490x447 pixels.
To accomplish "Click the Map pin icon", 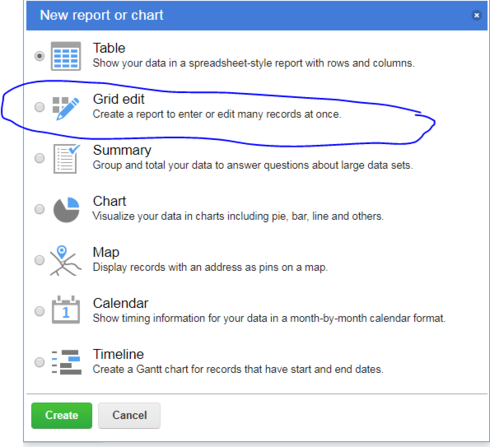I will coord(65,261).
